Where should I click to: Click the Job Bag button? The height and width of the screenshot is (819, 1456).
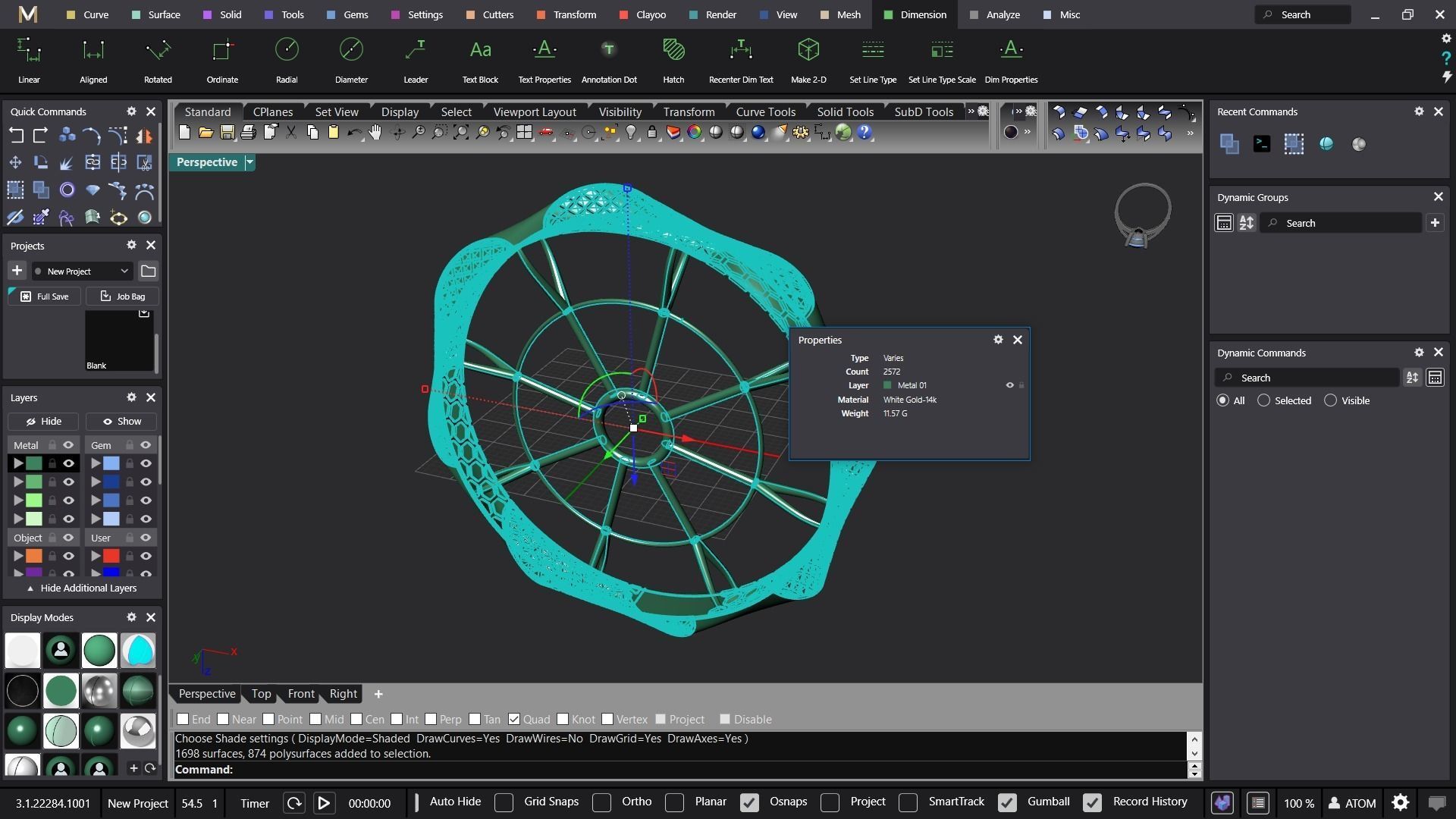122,297
